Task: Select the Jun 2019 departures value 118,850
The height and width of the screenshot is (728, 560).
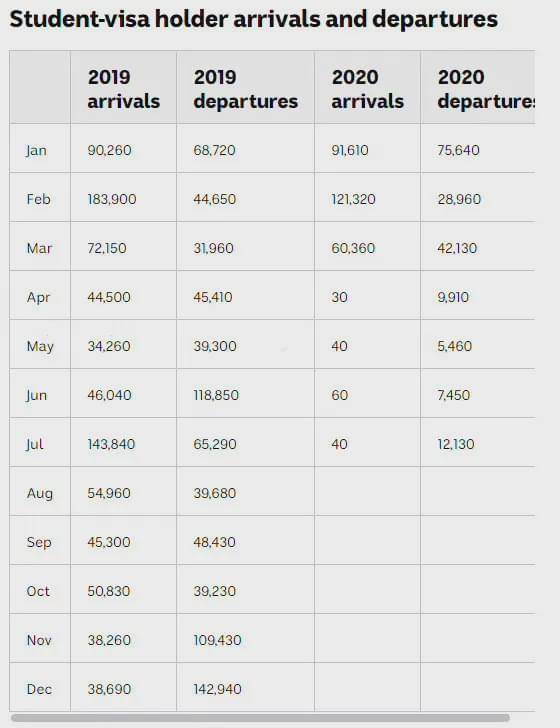Action: 216,395
